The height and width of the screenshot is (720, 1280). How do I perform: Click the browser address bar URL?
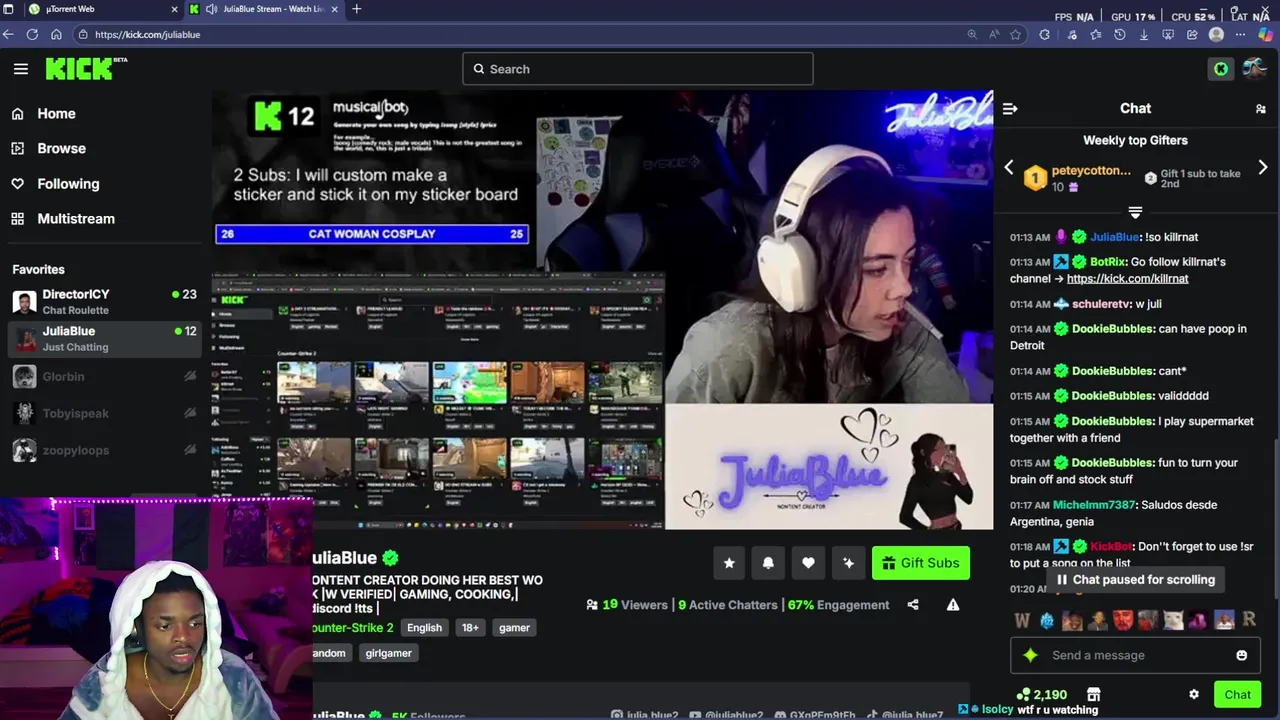click(147, 34)
